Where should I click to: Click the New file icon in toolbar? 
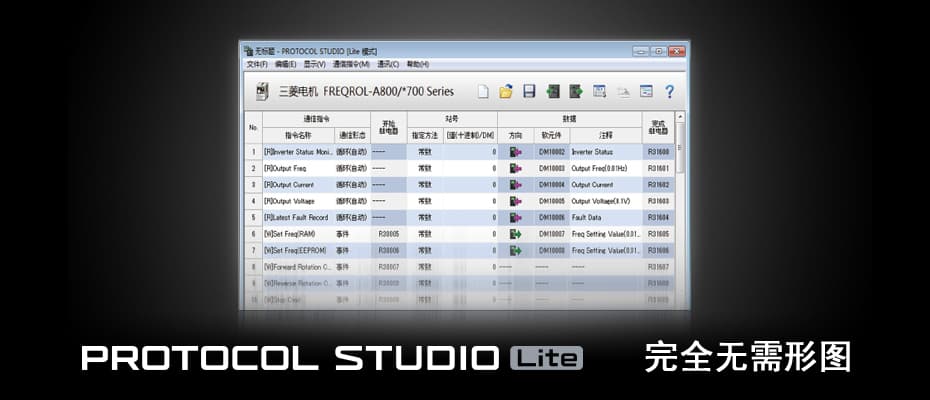point(483,91)
